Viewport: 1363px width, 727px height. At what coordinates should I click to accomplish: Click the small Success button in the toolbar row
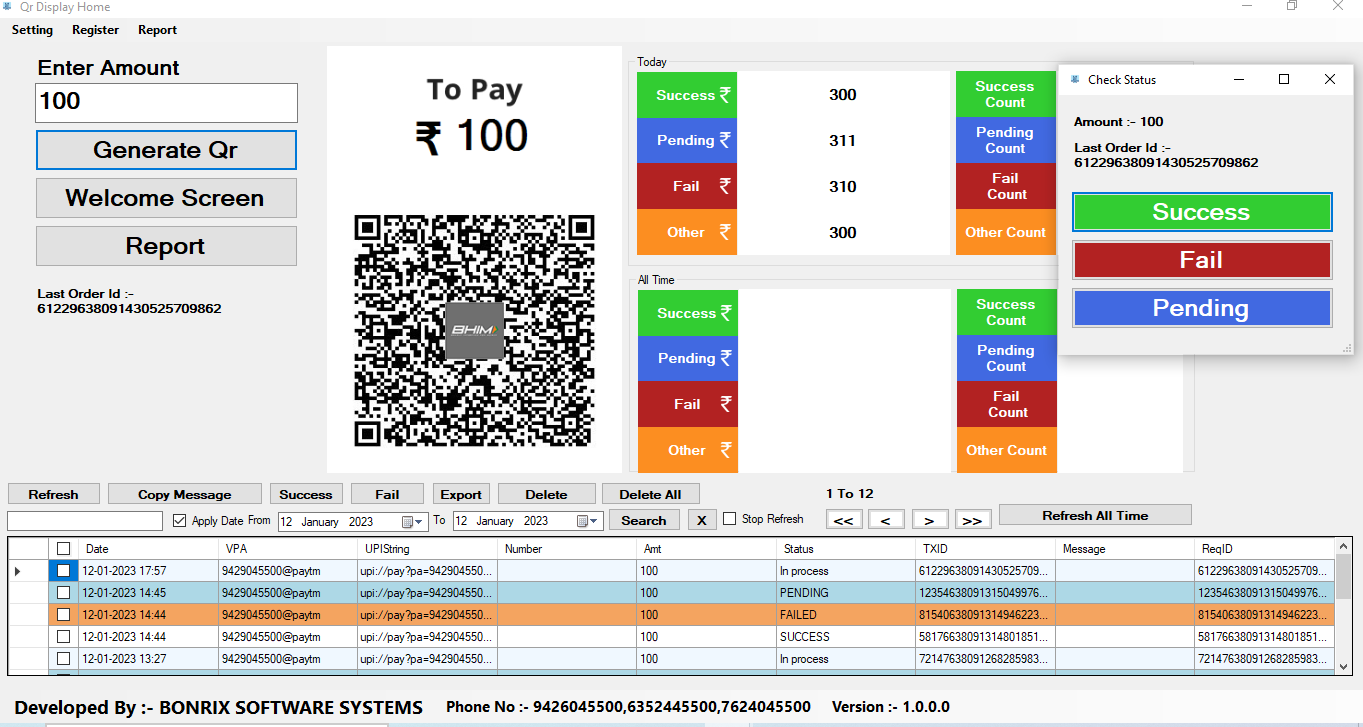(x=306, y=494)
